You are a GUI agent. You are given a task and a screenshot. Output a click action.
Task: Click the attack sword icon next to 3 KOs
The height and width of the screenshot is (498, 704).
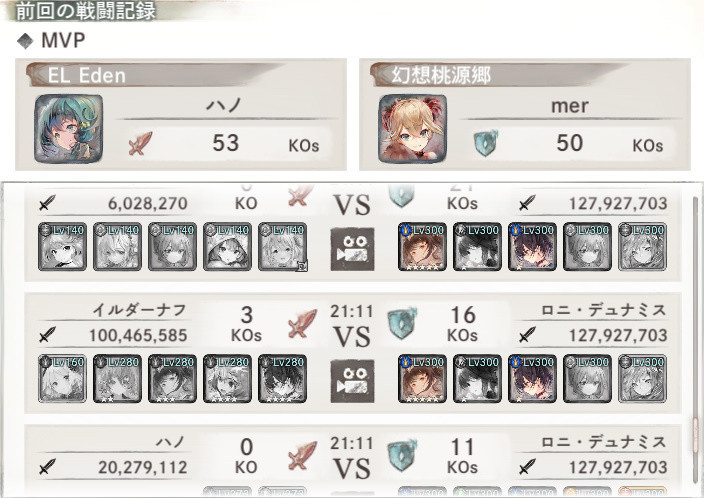[303, 323]
